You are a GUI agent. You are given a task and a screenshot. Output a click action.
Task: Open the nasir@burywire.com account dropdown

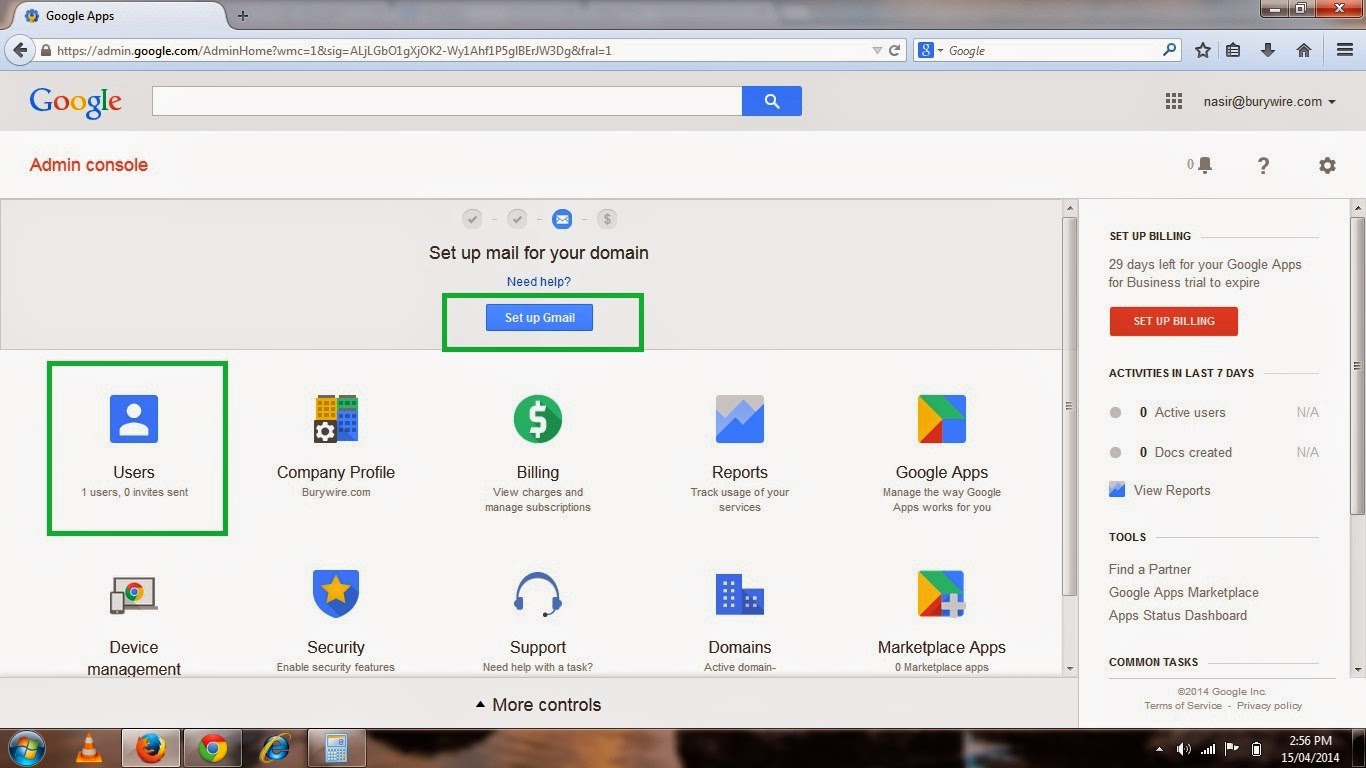1270,101
